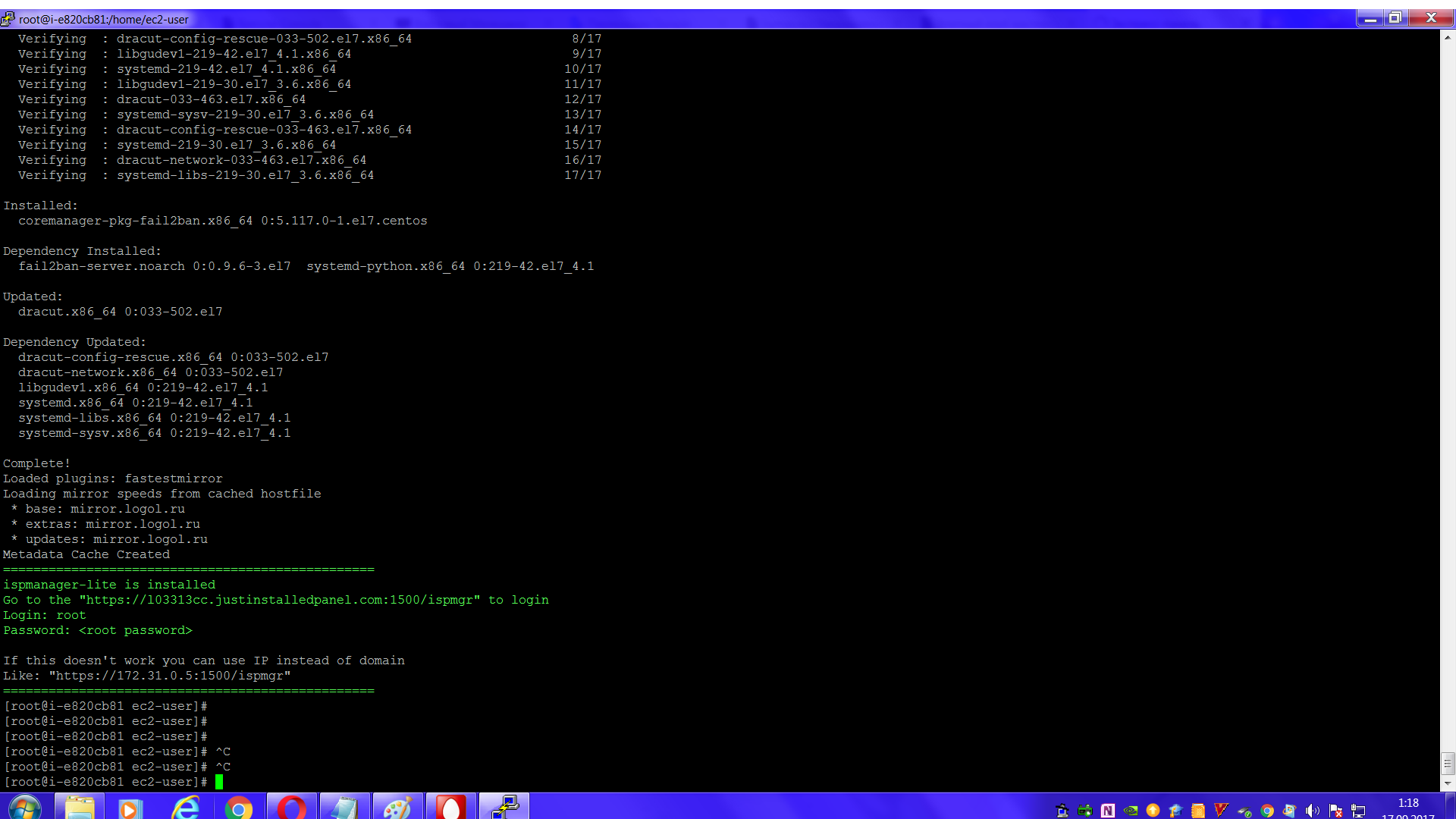Viewport: 1456px width, 819px height.
Task: Open the Paint taskbar button
Action: click(x=397, y=807)
